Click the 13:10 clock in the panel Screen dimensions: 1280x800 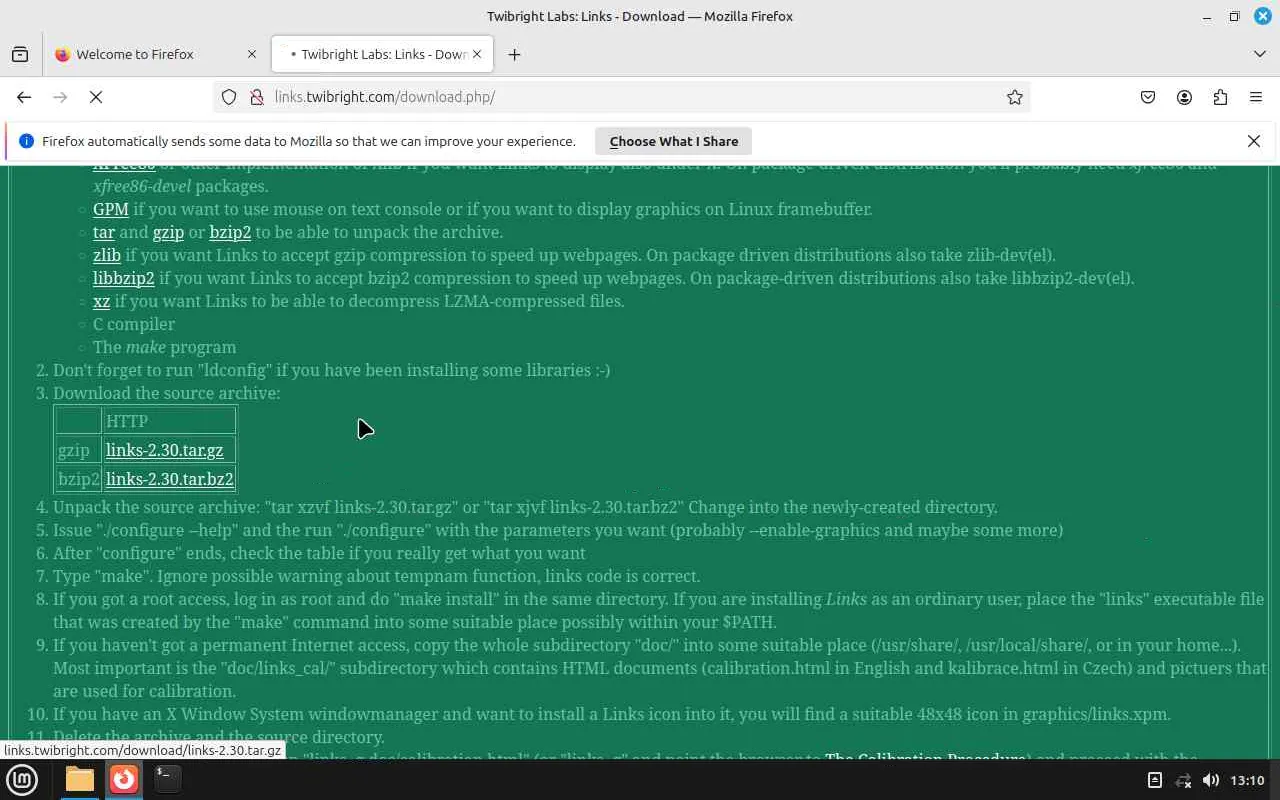tap(1247, 780)
